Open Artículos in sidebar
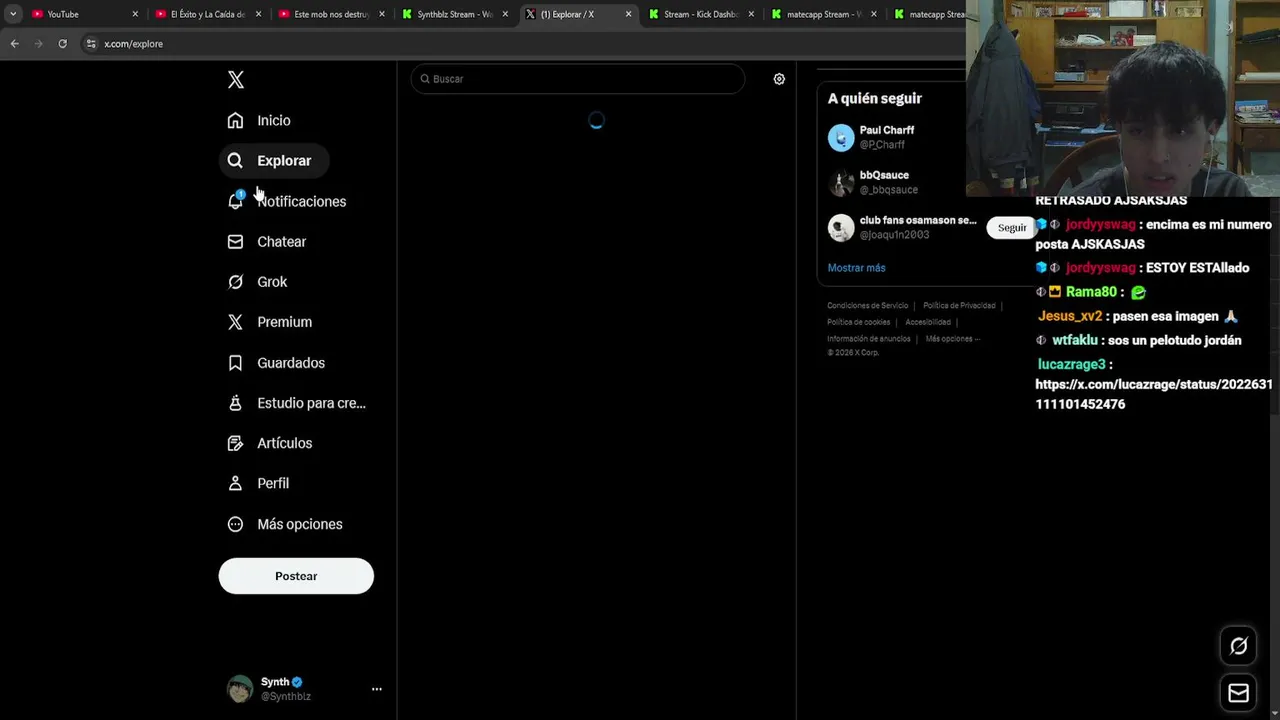The image size is (1280, 720). pyautogui.click(x=270, y=443)
